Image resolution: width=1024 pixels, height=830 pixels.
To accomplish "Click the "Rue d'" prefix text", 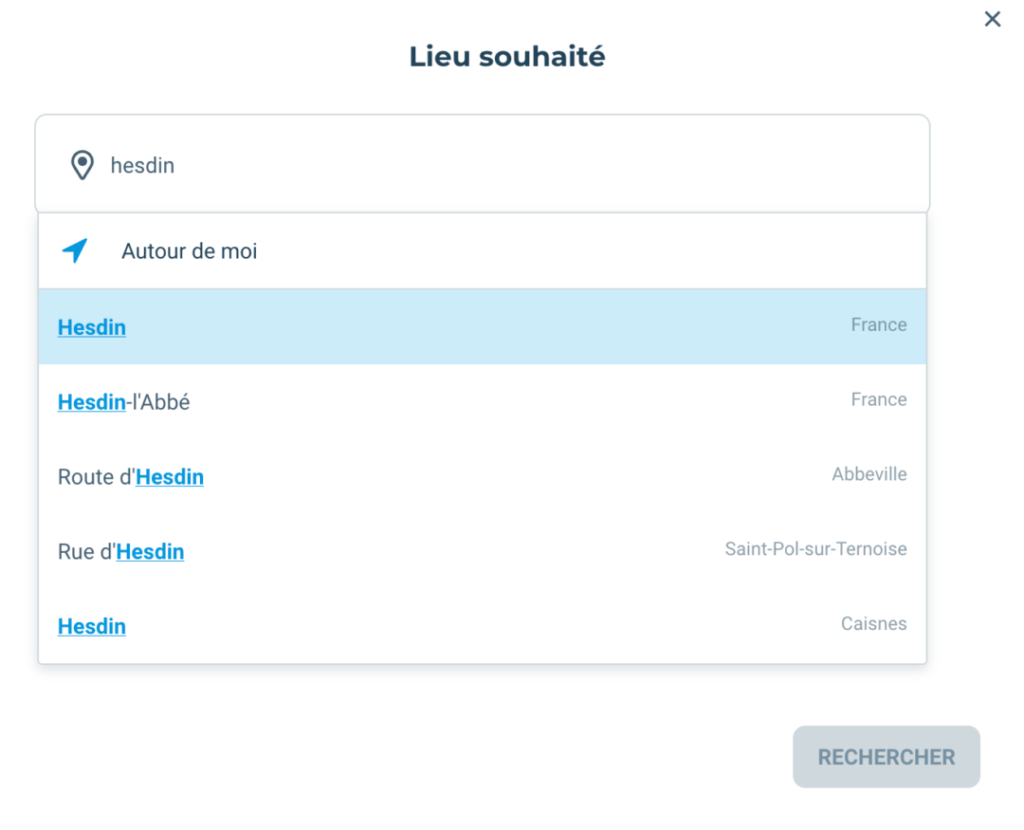I will coord(86,552).
